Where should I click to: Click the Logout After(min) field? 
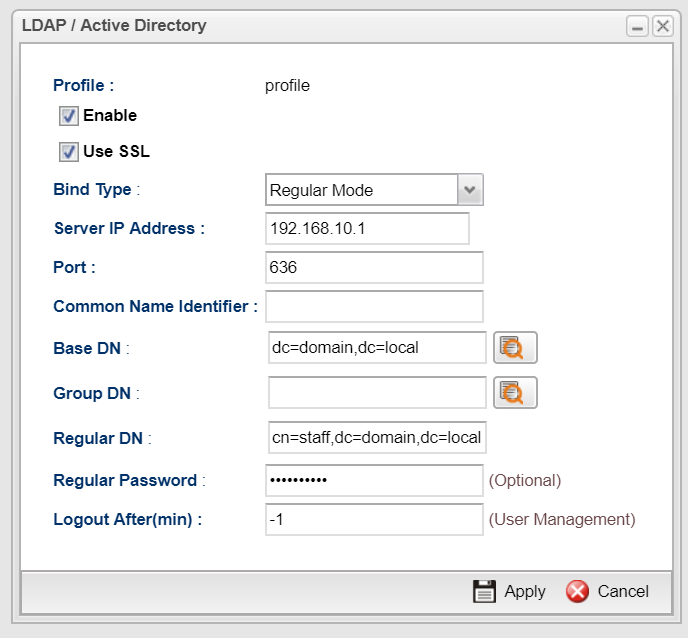[374, 520]
